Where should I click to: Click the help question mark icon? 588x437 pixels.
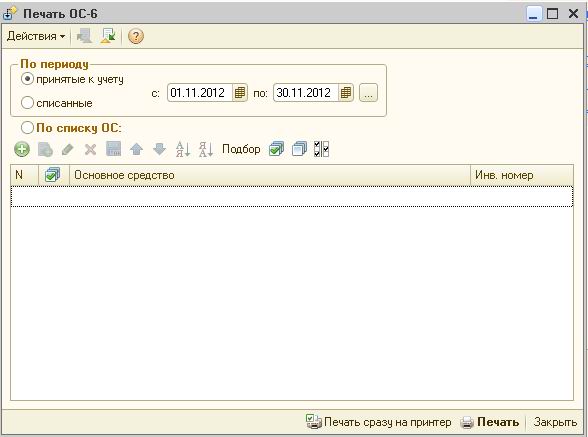[x=136, y=36]
